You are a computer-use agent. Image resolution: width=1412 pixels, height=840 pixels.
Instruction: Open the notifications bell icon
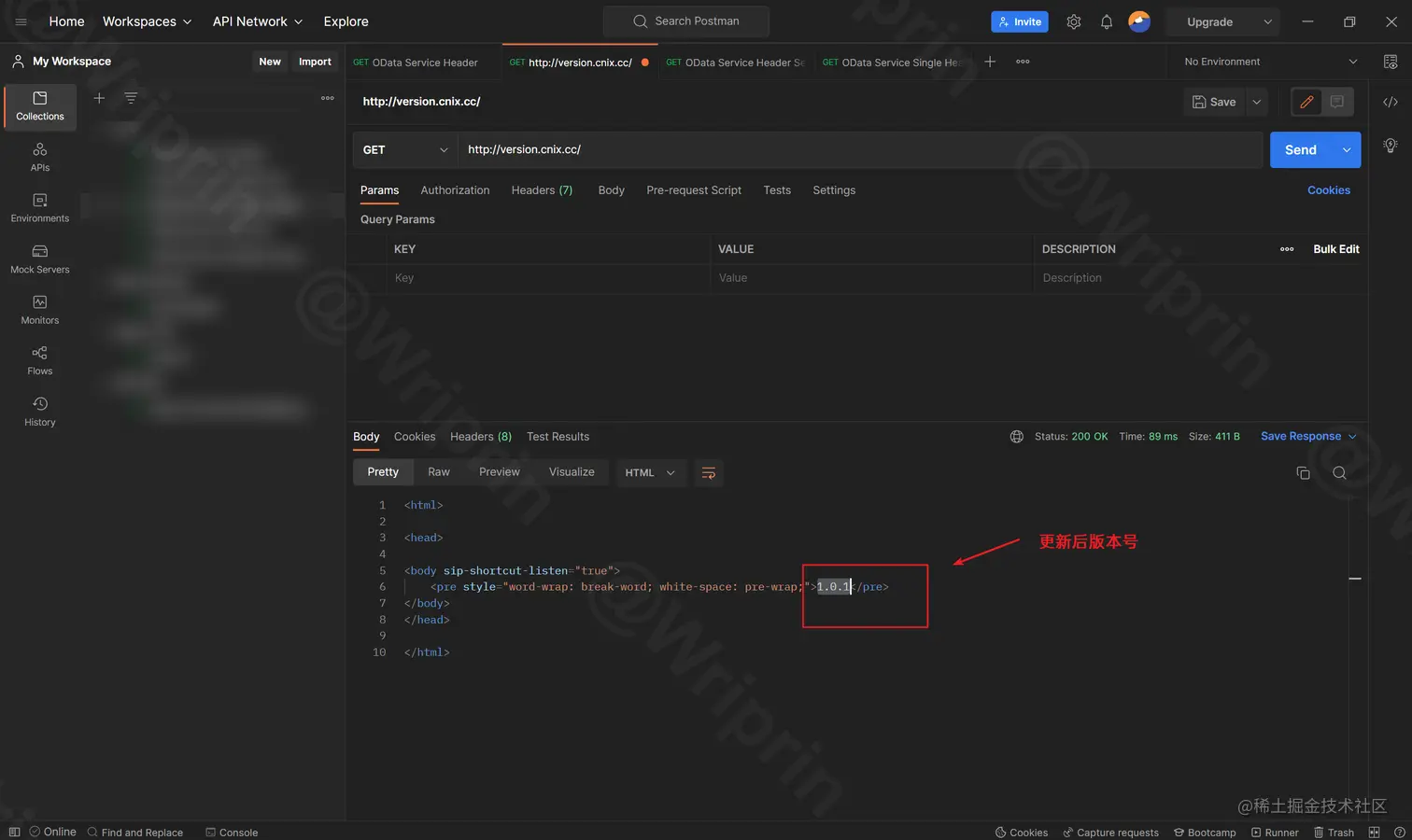[1107, 21]
